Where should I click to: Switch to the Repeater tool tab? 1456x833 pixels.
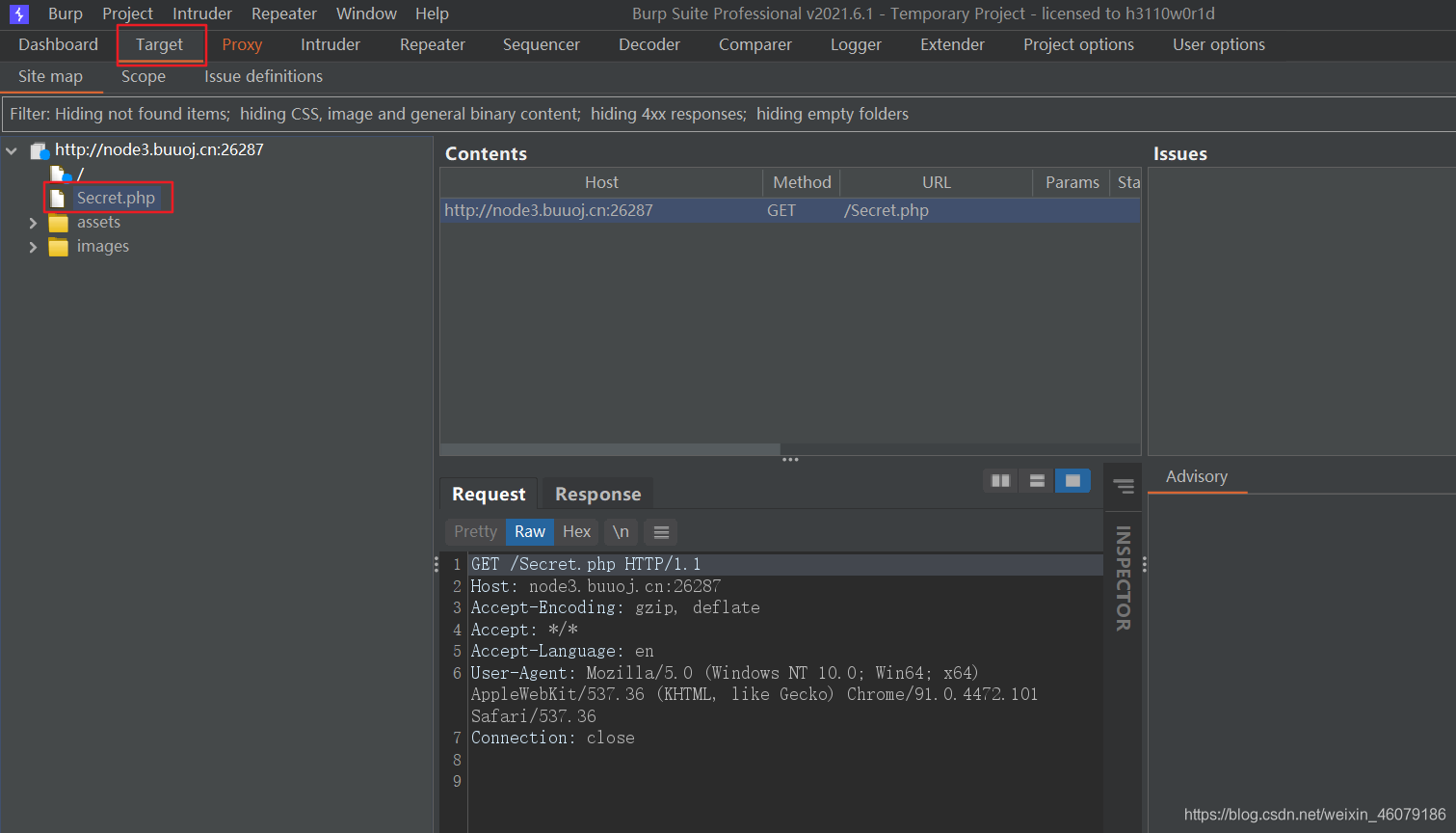pos(433,44)
